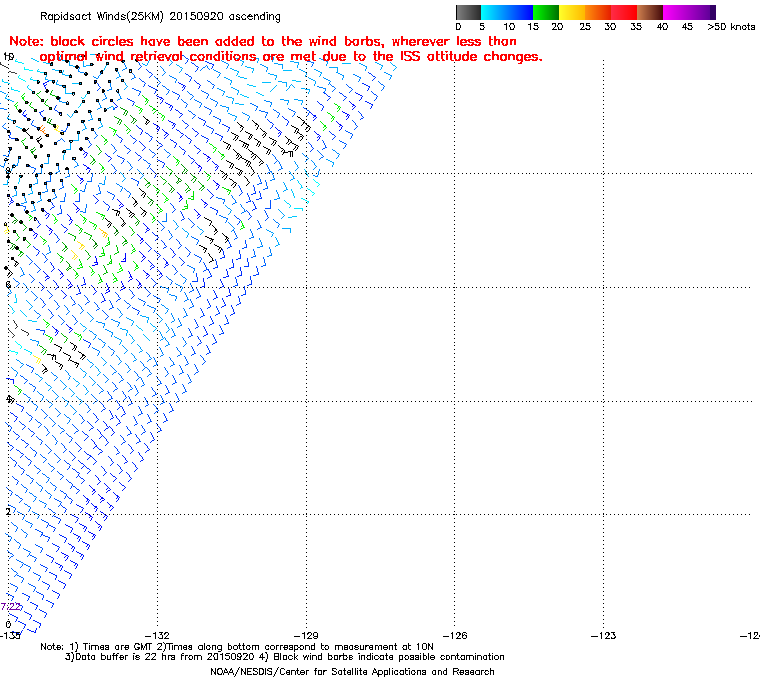Click the '40' legend scale label

(x=662, y=27)
